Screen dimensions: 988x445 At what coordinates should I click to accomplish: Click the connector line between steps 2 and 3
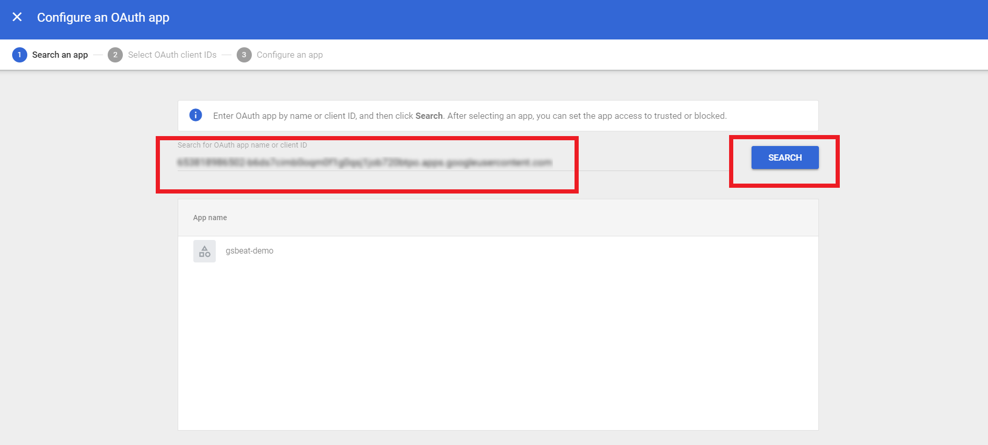[227, 55]
